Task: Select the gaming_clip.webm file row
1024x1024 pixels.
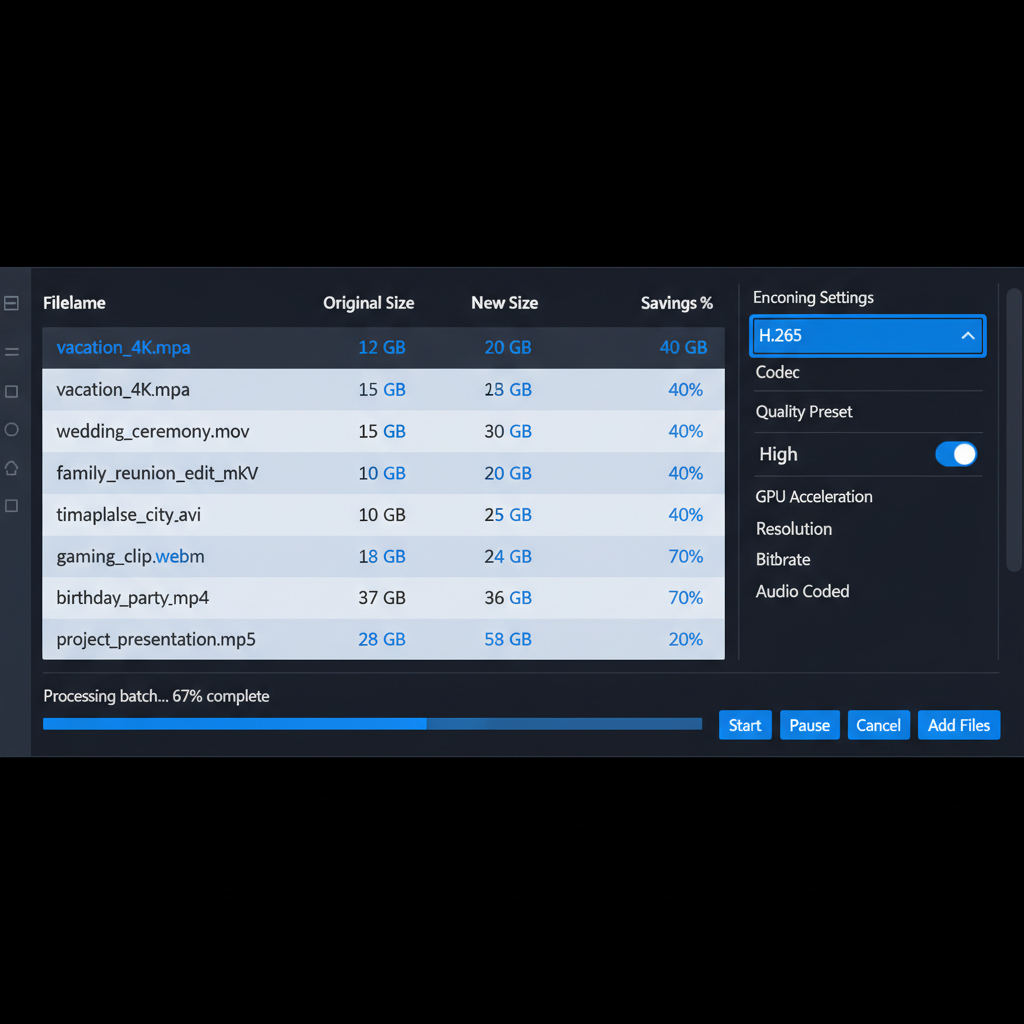Action: (x=383, y=557)
